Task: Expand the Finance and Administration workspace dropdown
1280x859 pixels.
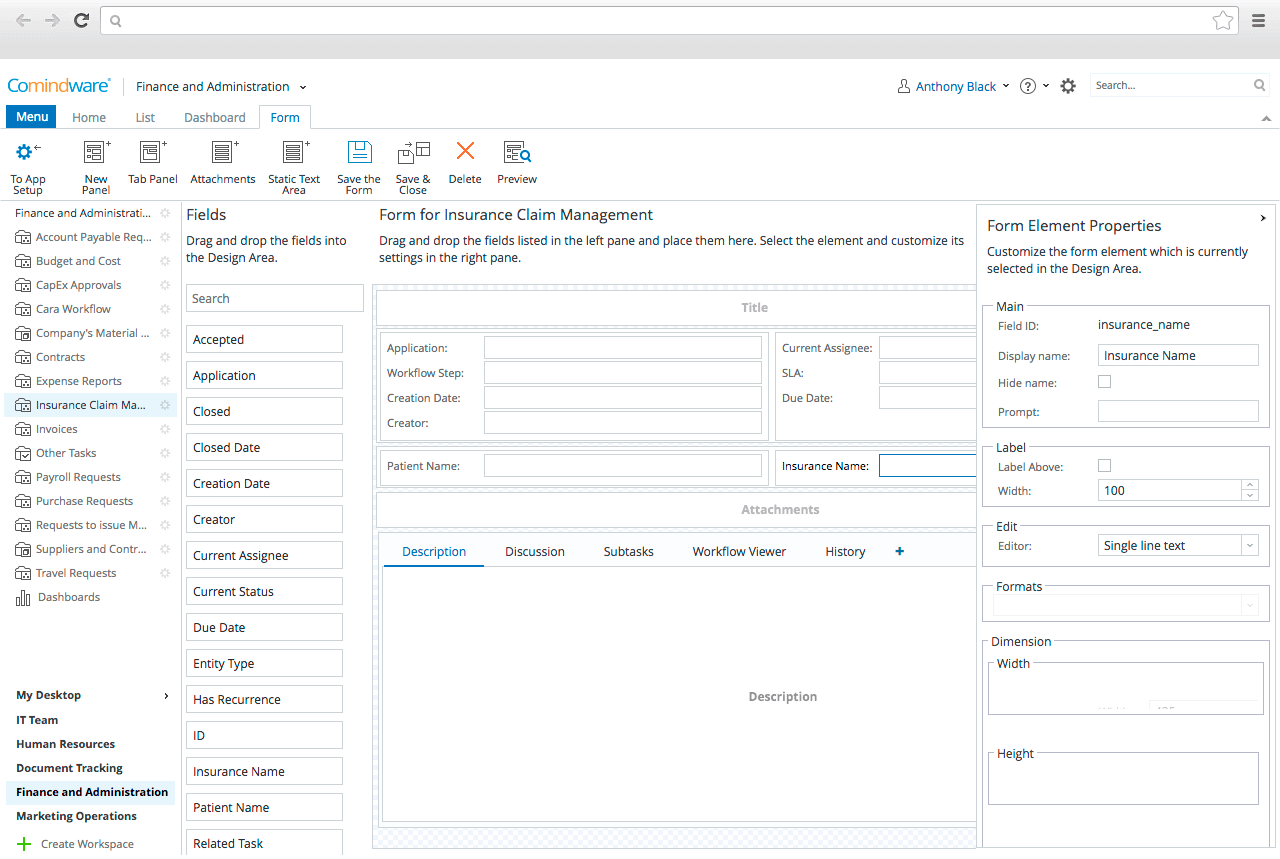Action: (302, 87)
